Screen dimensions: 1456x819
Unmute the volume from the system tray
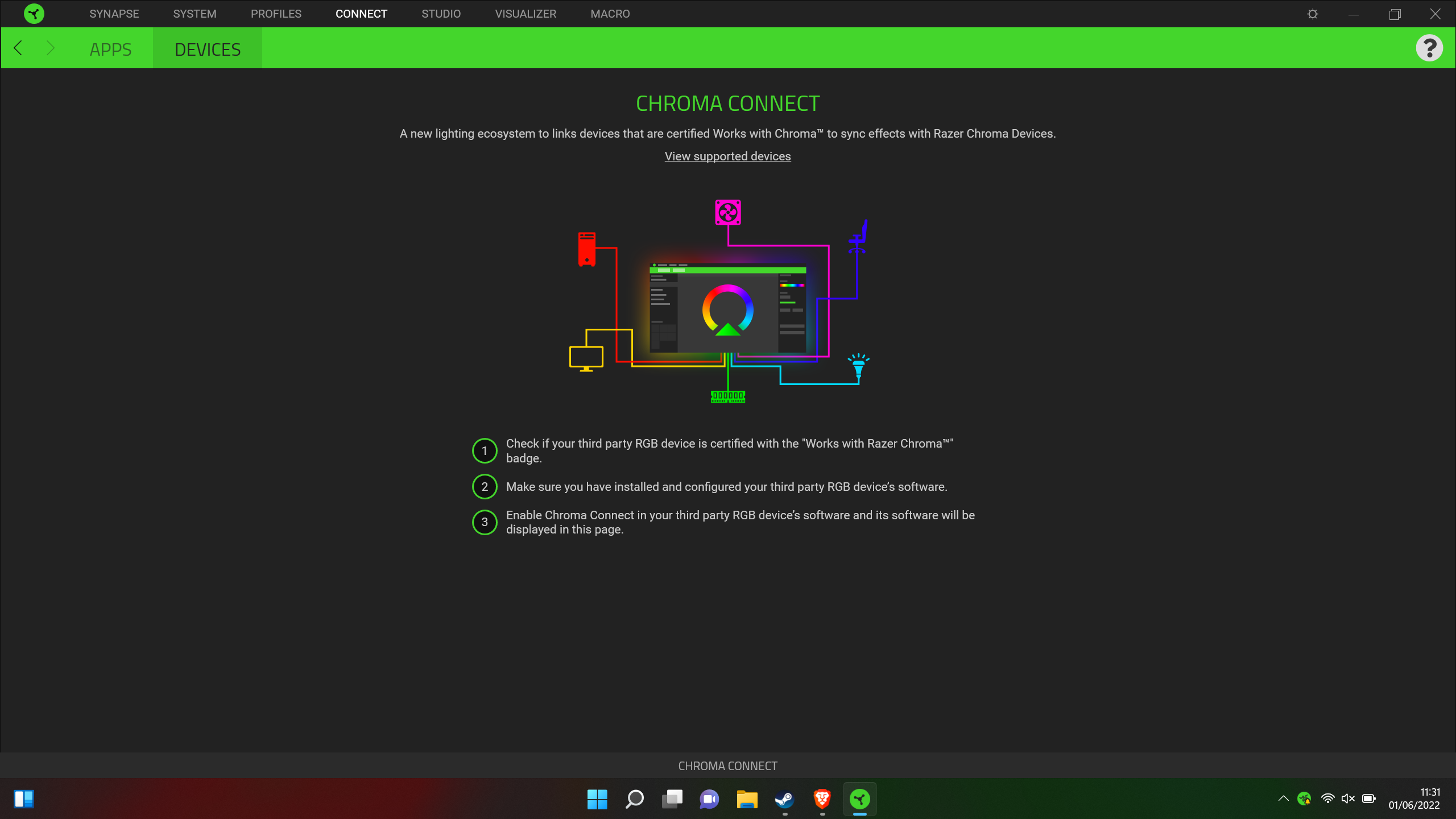1348,799
